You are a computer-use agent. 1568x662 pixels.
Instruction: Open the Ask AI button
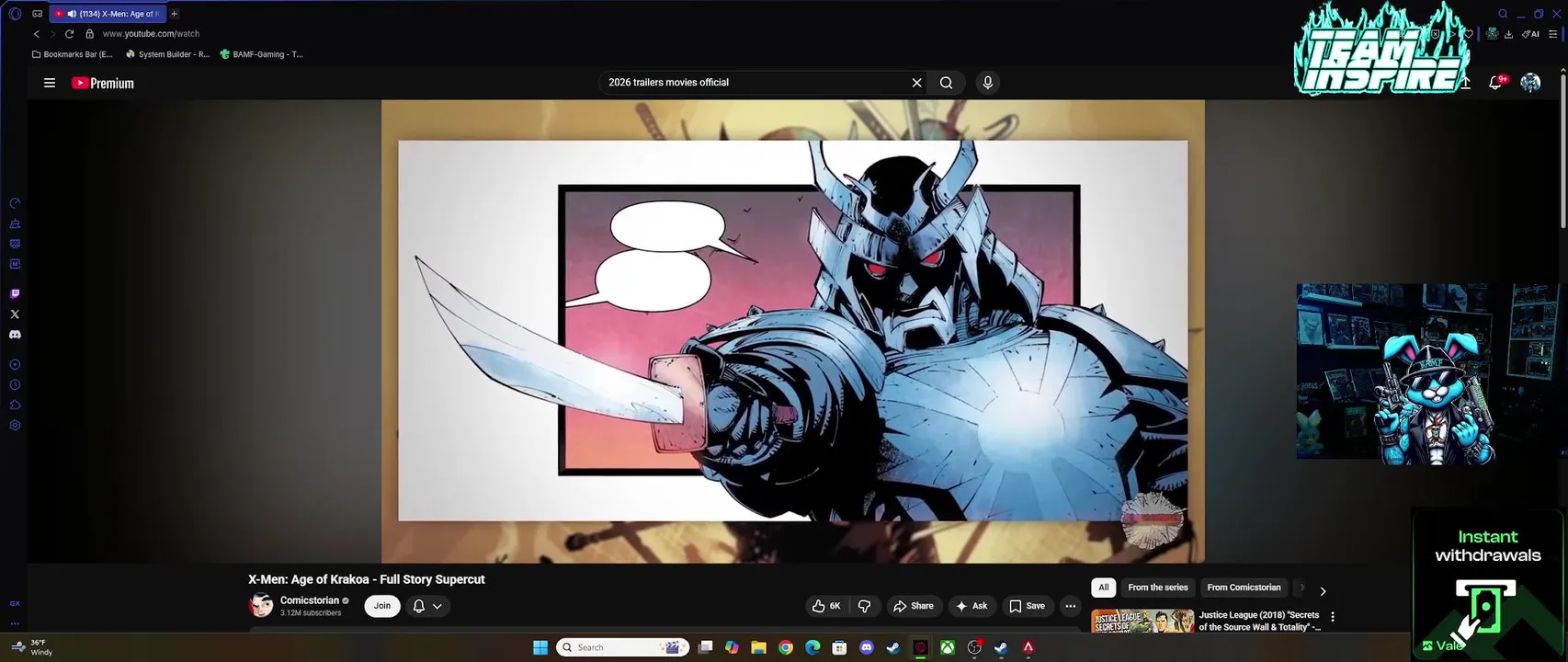pos(971,606)
